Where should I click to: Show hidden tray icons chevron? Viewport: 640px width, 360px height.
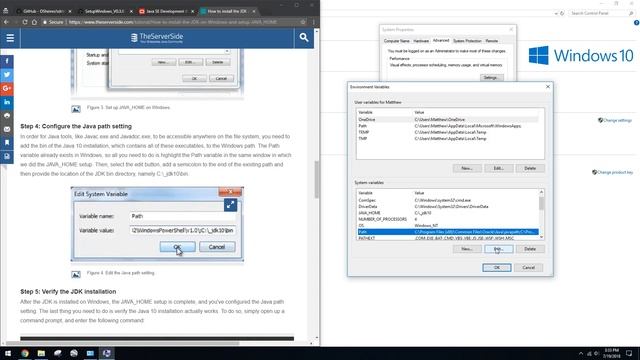point(580,353)
